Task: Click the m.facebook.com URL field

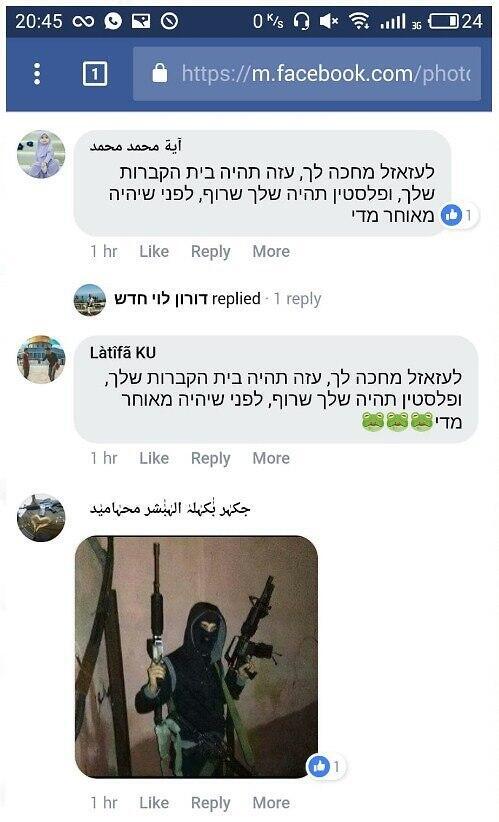Action: click(307, 73)
